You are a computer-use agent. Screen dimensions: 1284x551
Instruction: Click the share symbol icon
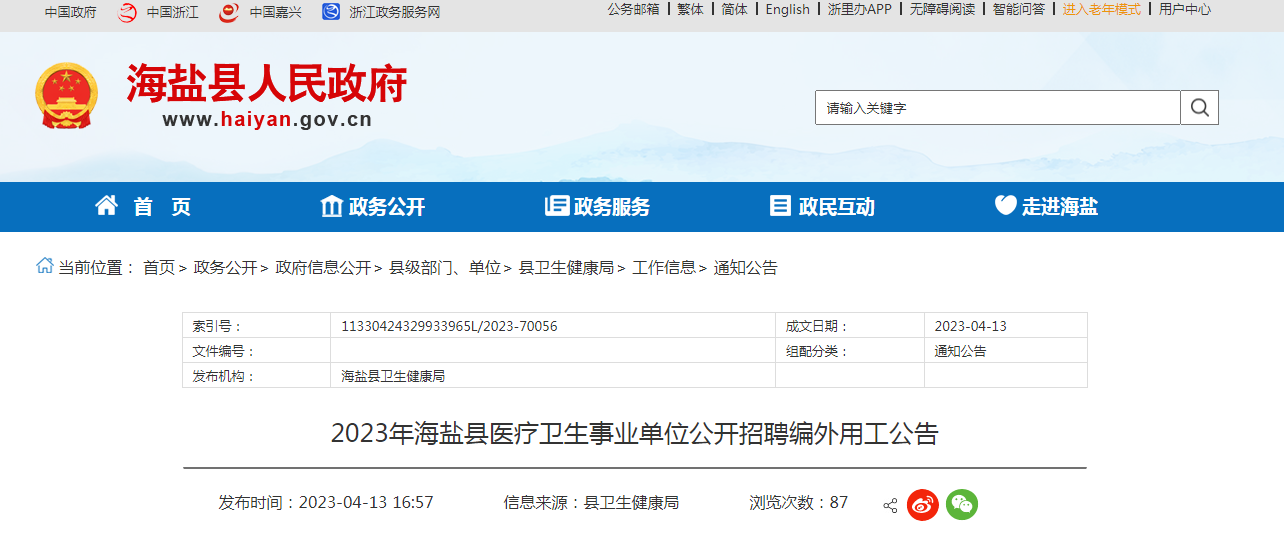(x=890, y=506)
